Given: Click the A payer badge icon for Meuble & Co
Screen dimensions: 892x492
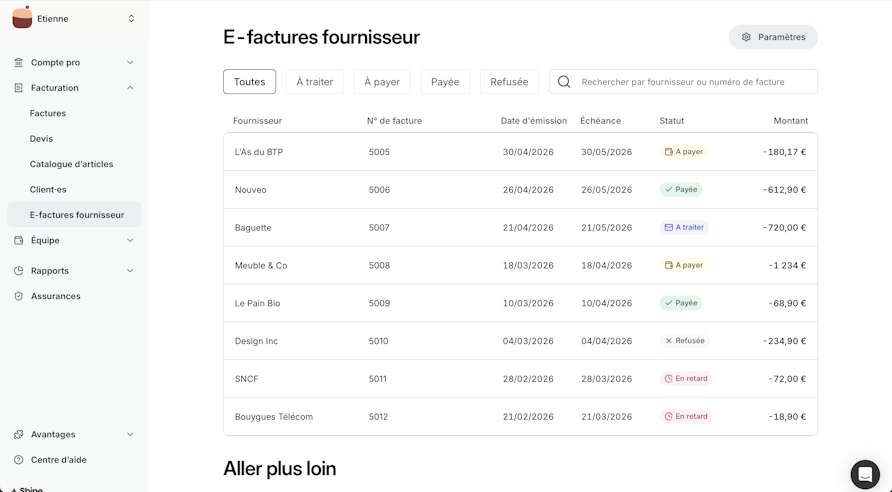Looking at the screenshot, I should (x=669, y=265).
